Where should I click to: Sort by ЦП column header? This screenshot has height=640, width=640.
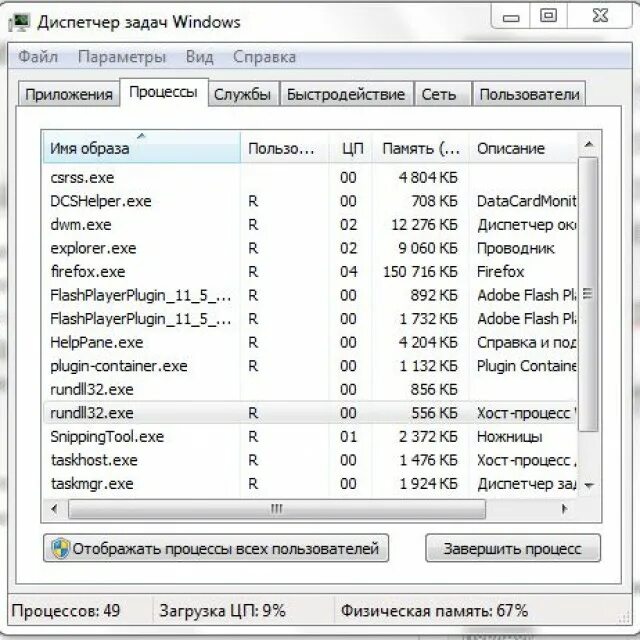351,148
